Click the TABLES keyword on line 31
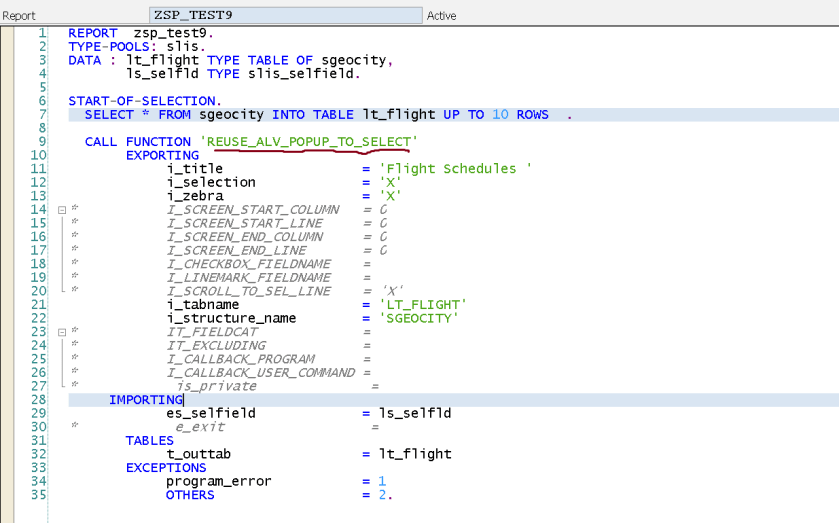The width and height of the screenshot is (839, 523). click(150, 441)
